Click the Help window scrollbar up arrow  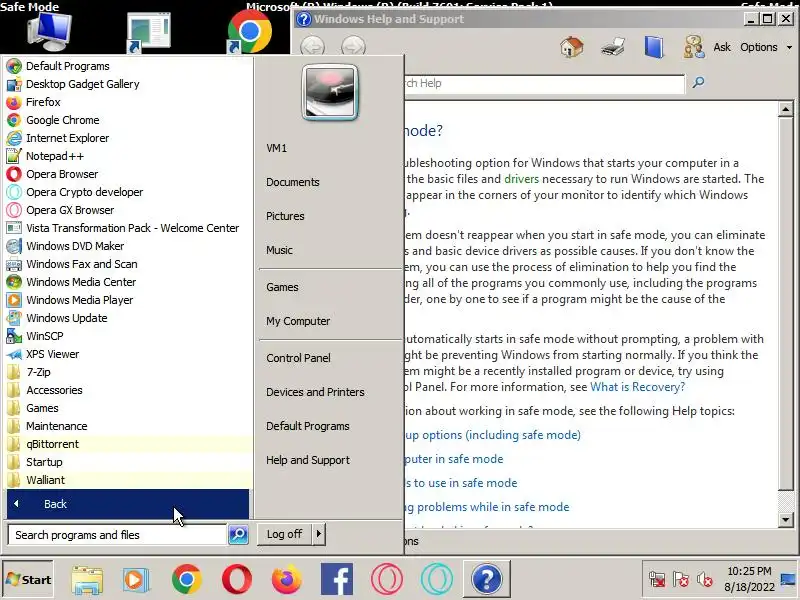[x=786, y=109]
